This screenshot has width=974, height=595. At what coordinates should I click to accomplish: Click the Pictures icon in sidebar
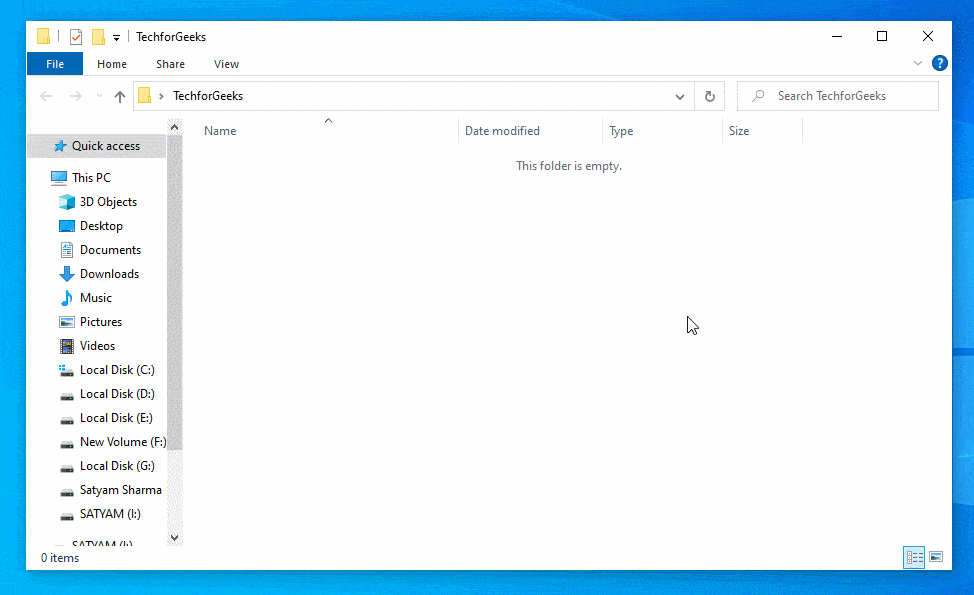[66, 322]
